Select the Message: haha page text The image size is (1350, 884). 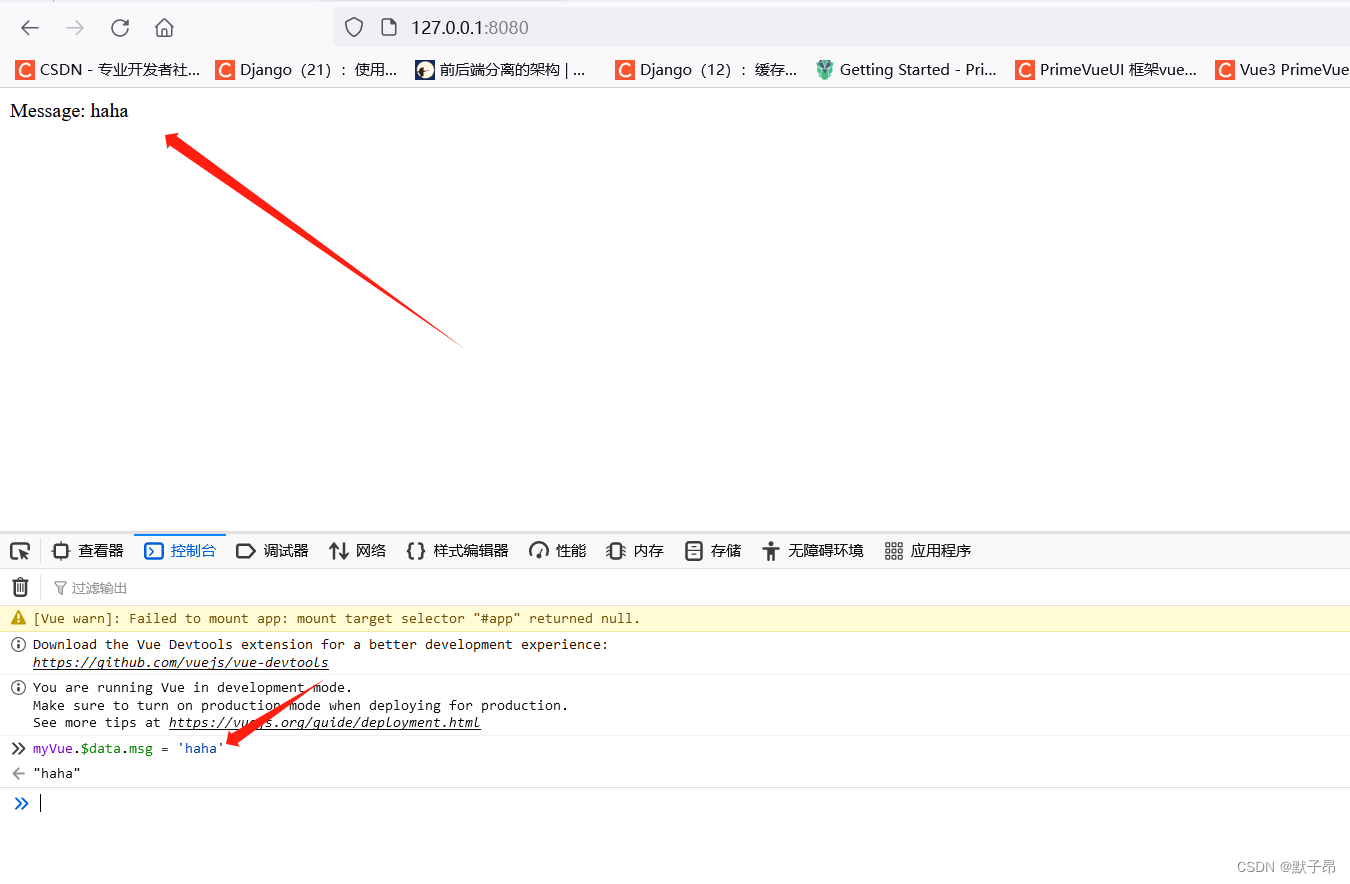click(x=69, y=111)
